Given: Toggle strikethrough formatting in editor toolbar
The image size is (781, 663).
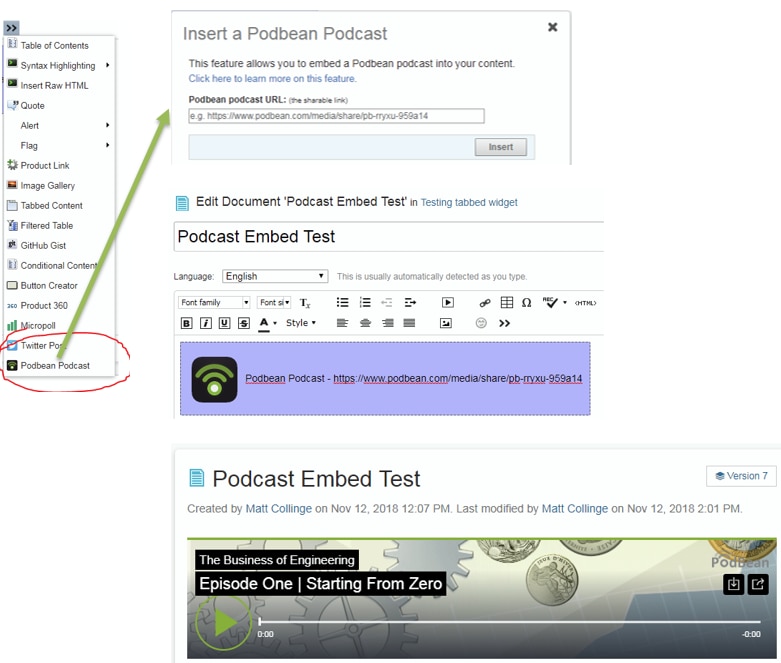Looking at the screenshot, I should 244,323.
